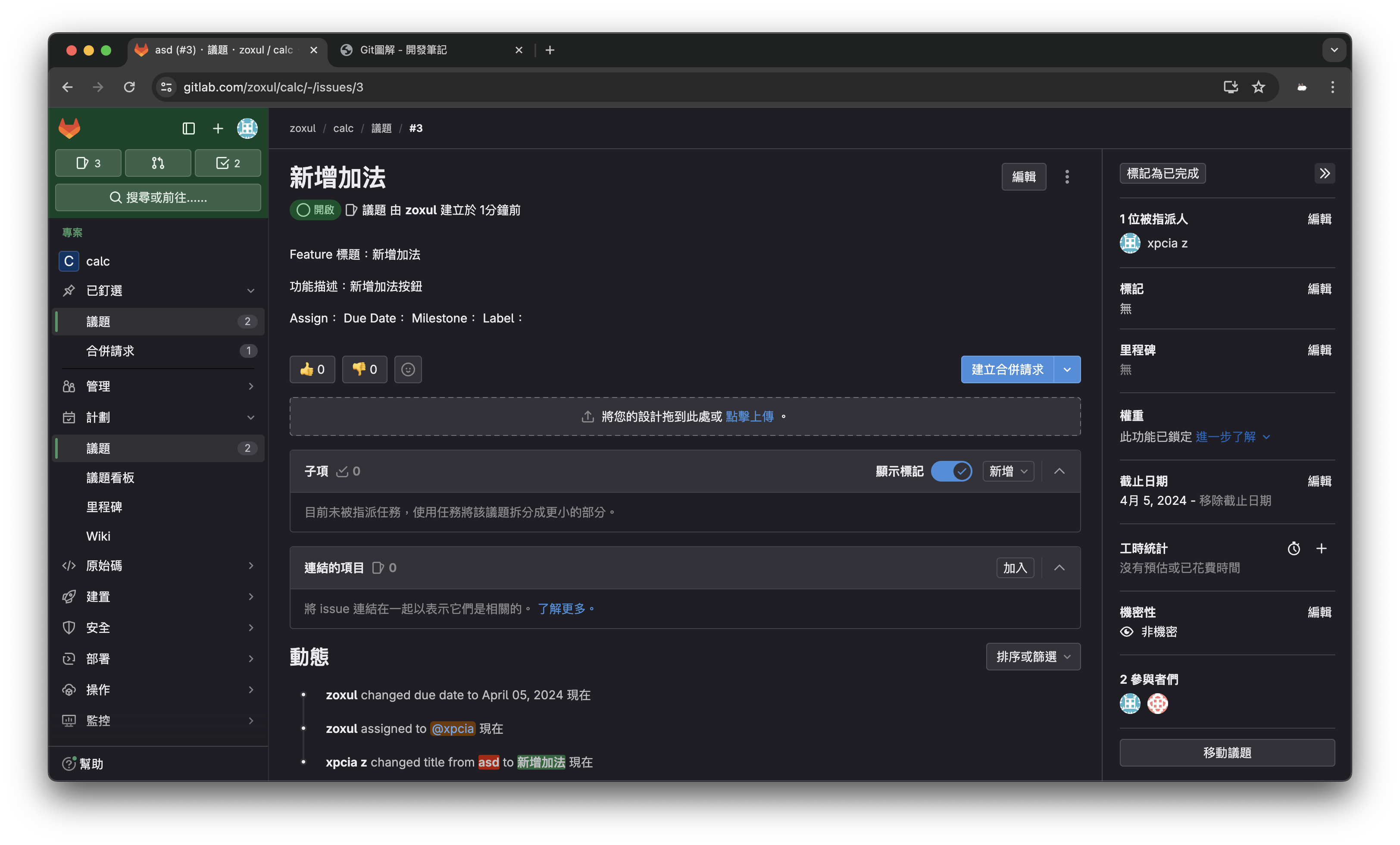The width and height of the screenshot is (1400, 845).
Task: Open the merge requests counter icon
Action: point(158,164)
